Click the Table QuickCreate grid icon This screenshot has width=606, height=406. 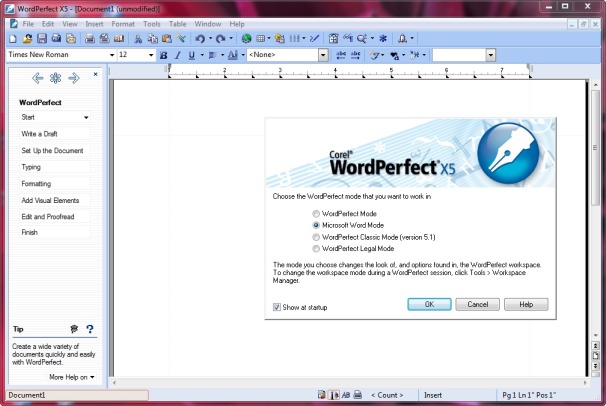pyautogui.click(x=261, y=39)
